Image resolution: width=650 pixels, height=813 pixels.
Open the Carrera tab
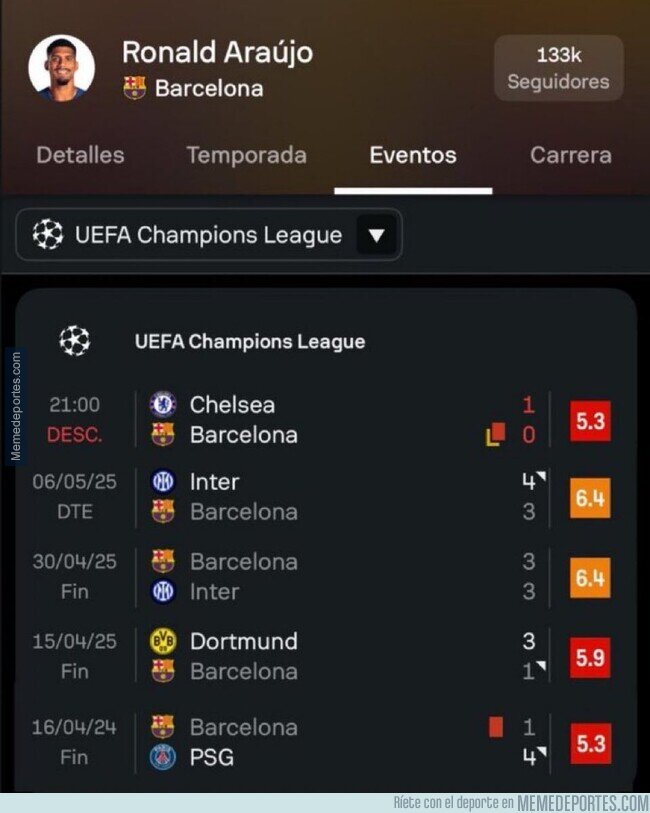coord(570,156)
